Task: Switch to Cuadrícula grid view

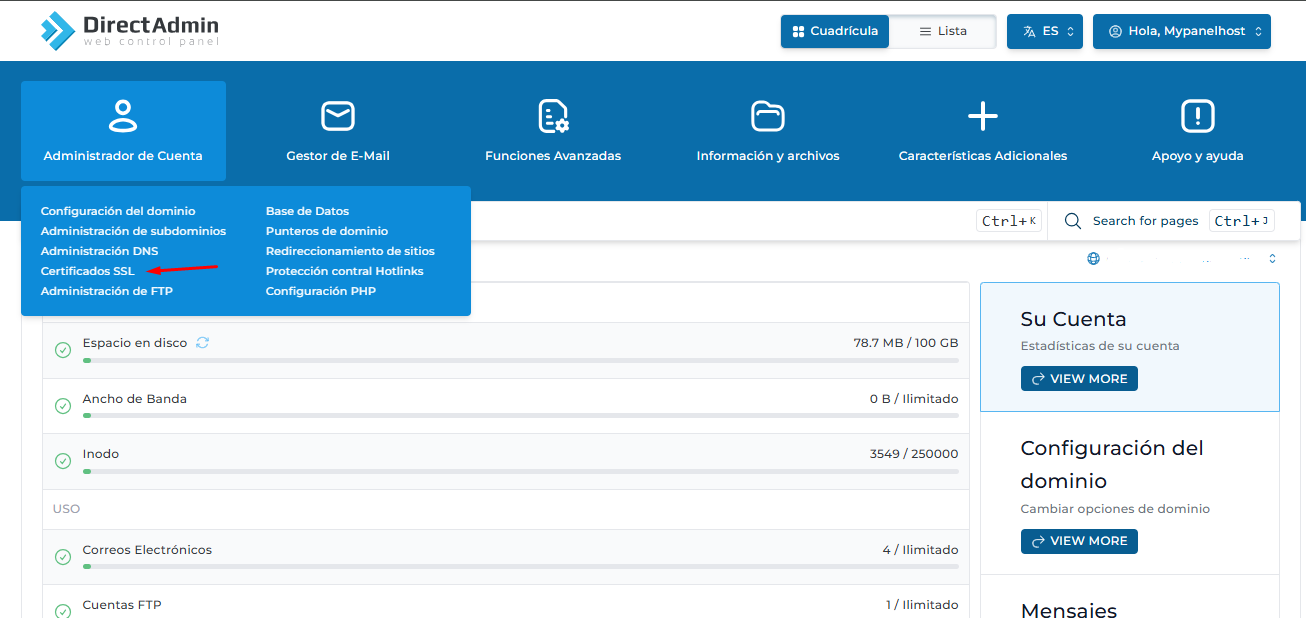Action: pos(835,31)
